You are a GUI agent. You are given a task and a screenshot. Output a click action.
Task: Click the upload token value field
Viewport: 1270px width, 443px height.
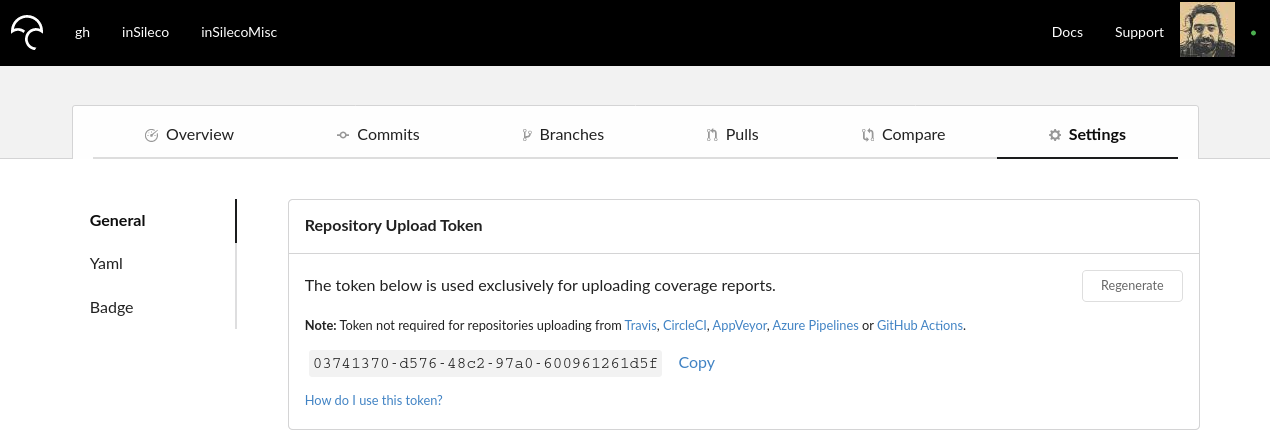[485, 363]
